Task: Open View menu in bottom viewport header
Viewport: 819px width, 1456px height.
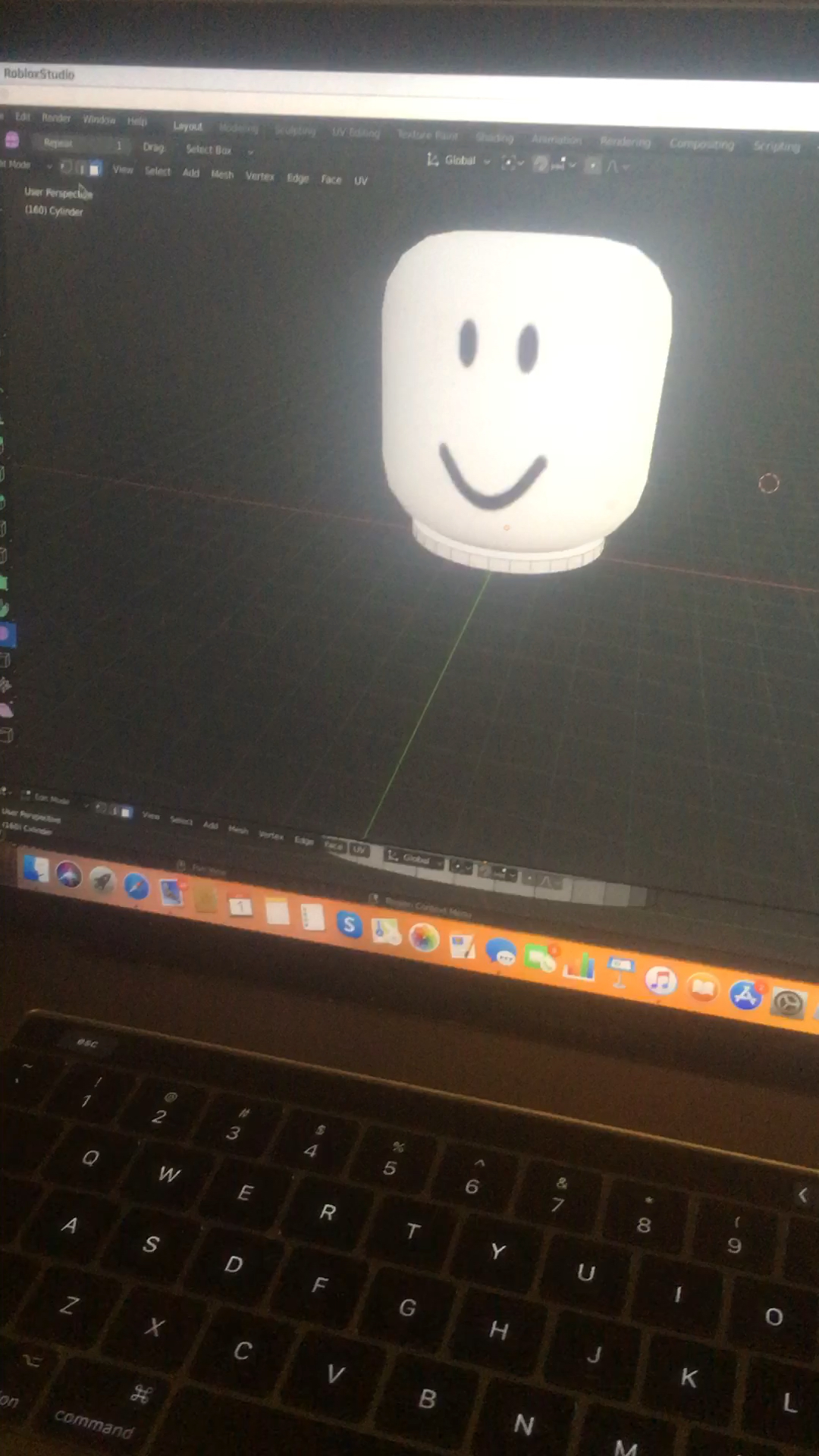Action: (151, 815)
